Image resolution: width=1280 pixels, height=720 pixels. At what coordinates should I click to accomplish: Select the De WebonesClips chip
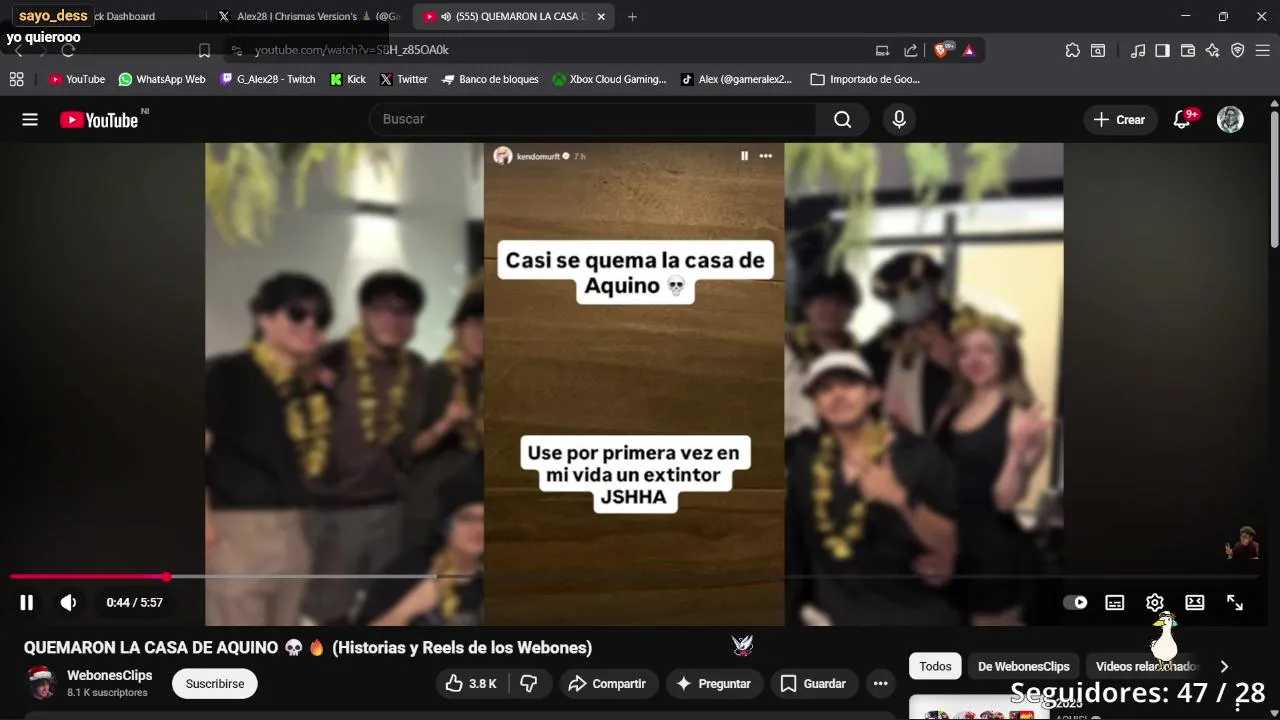1024,666
